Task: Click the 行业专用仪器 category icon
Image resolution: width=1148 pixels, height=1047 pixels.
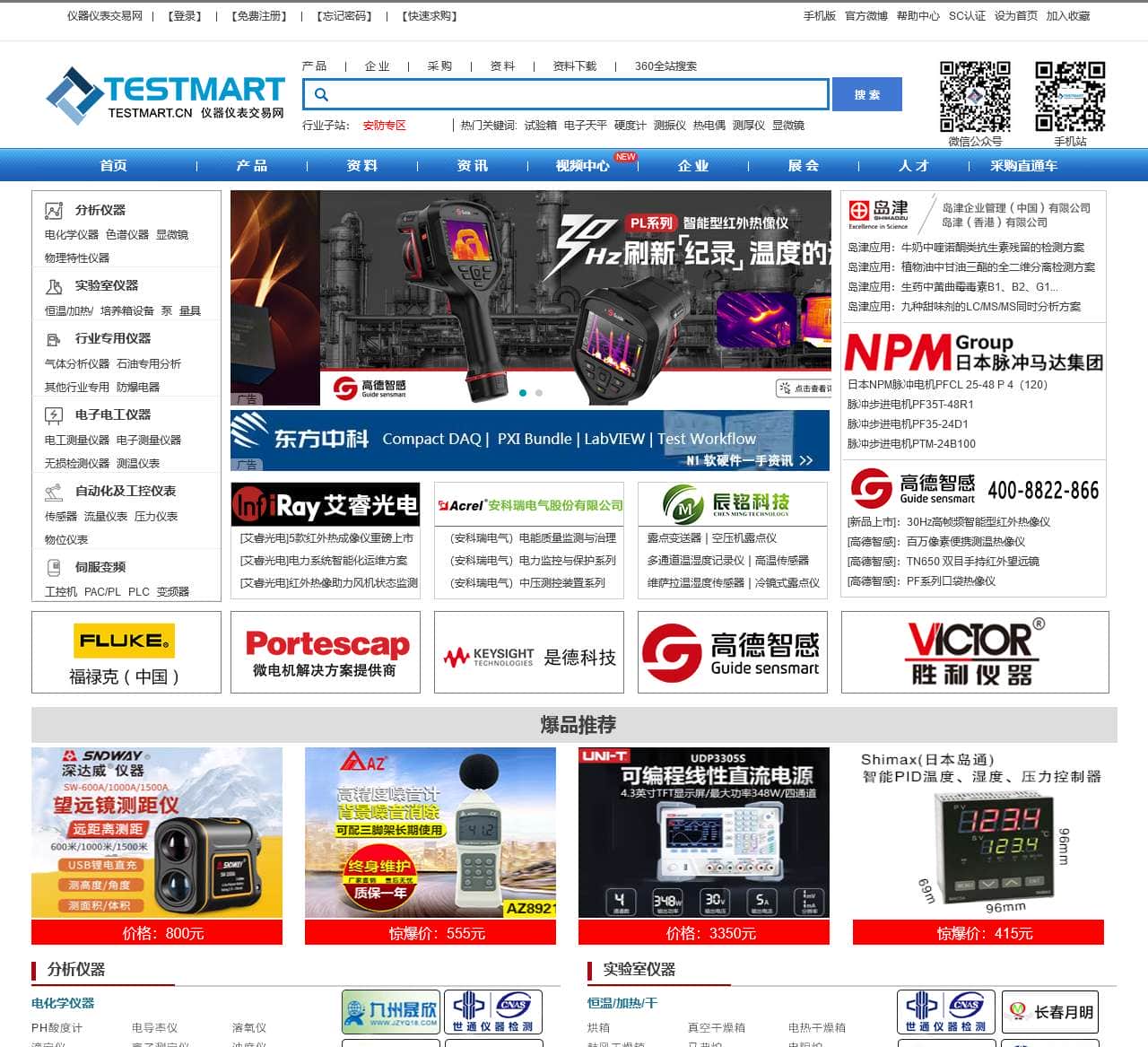Action: click(x=54, y=338)
